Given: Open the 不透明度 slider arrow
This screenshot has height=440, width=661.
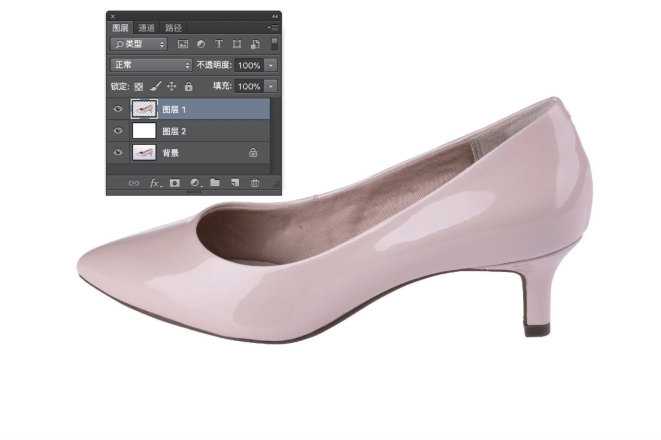Looking at the screenshot, I should click(x=271, y=65).
